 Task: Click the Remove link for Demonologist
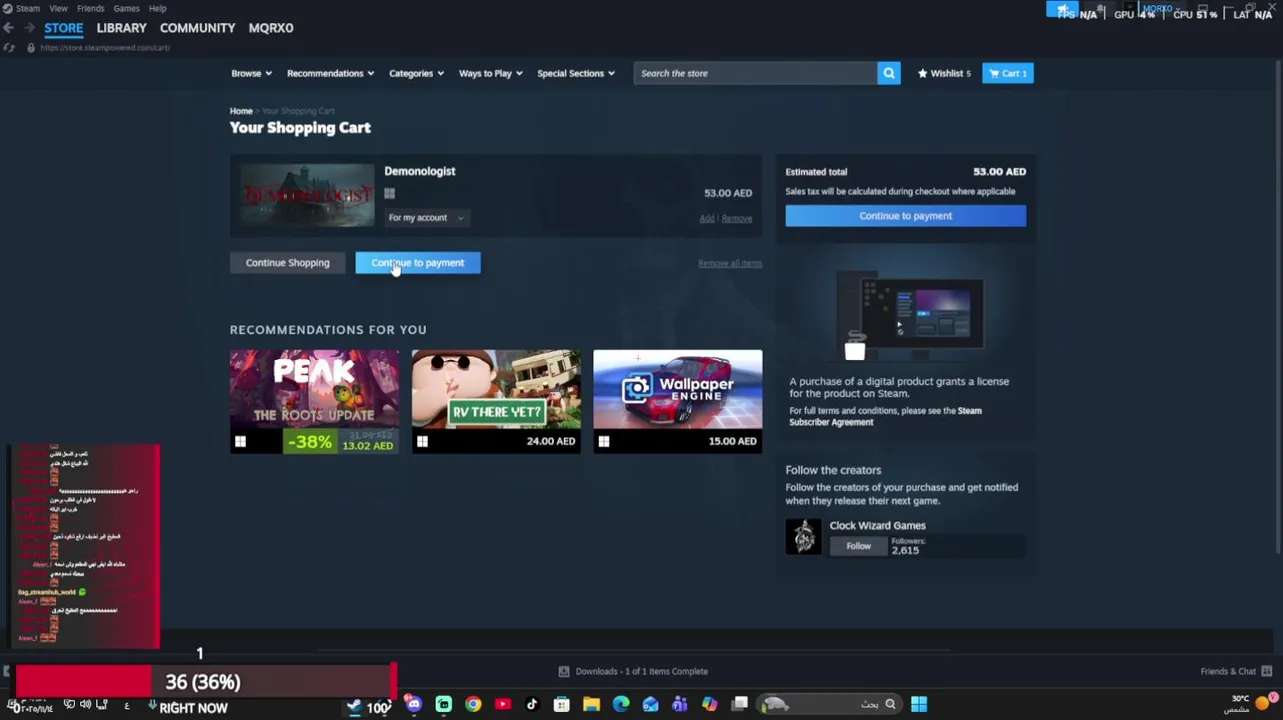coord(737,218)
